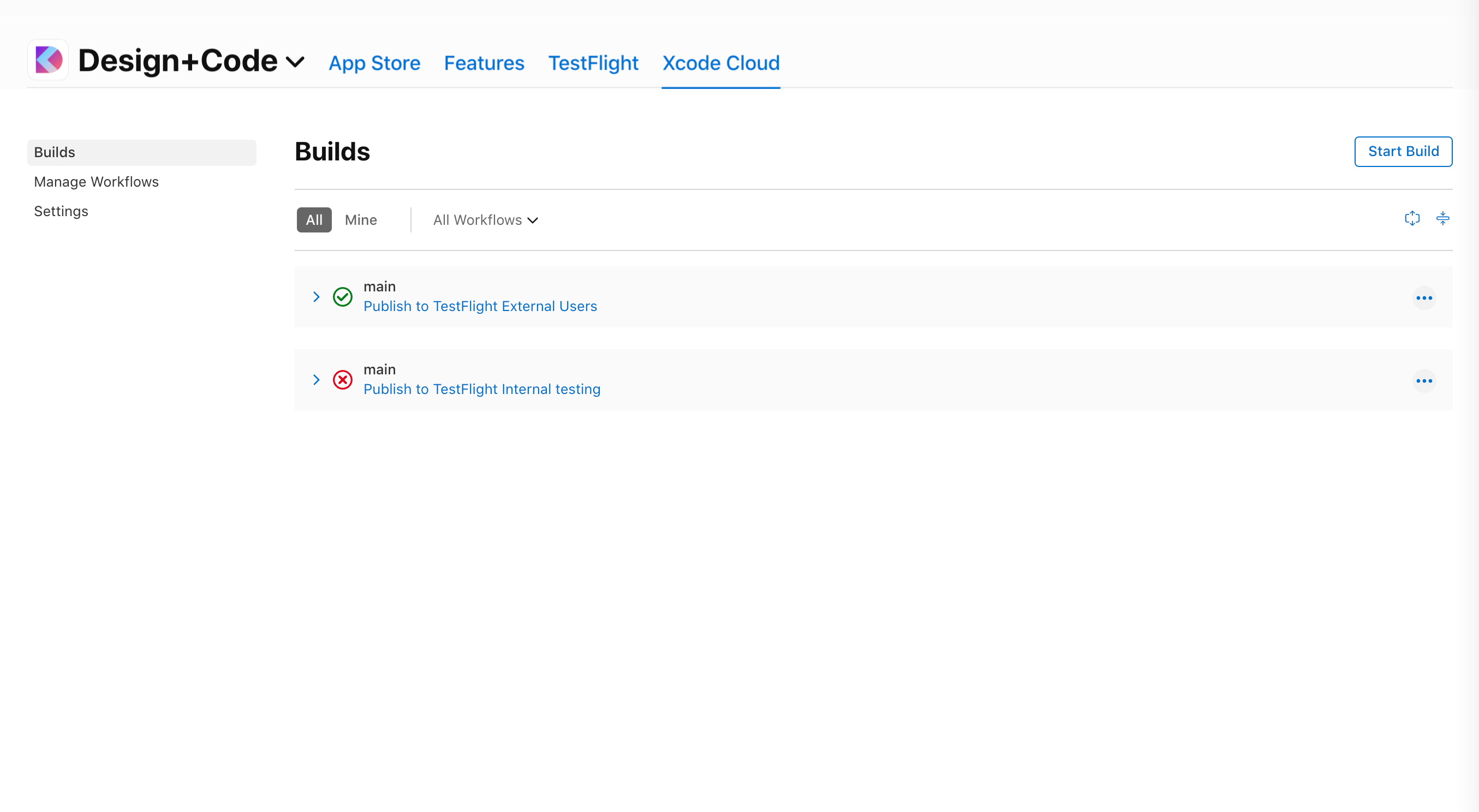
Task: Collapse all build rows using collapse icon
Action: point(1444,218)
